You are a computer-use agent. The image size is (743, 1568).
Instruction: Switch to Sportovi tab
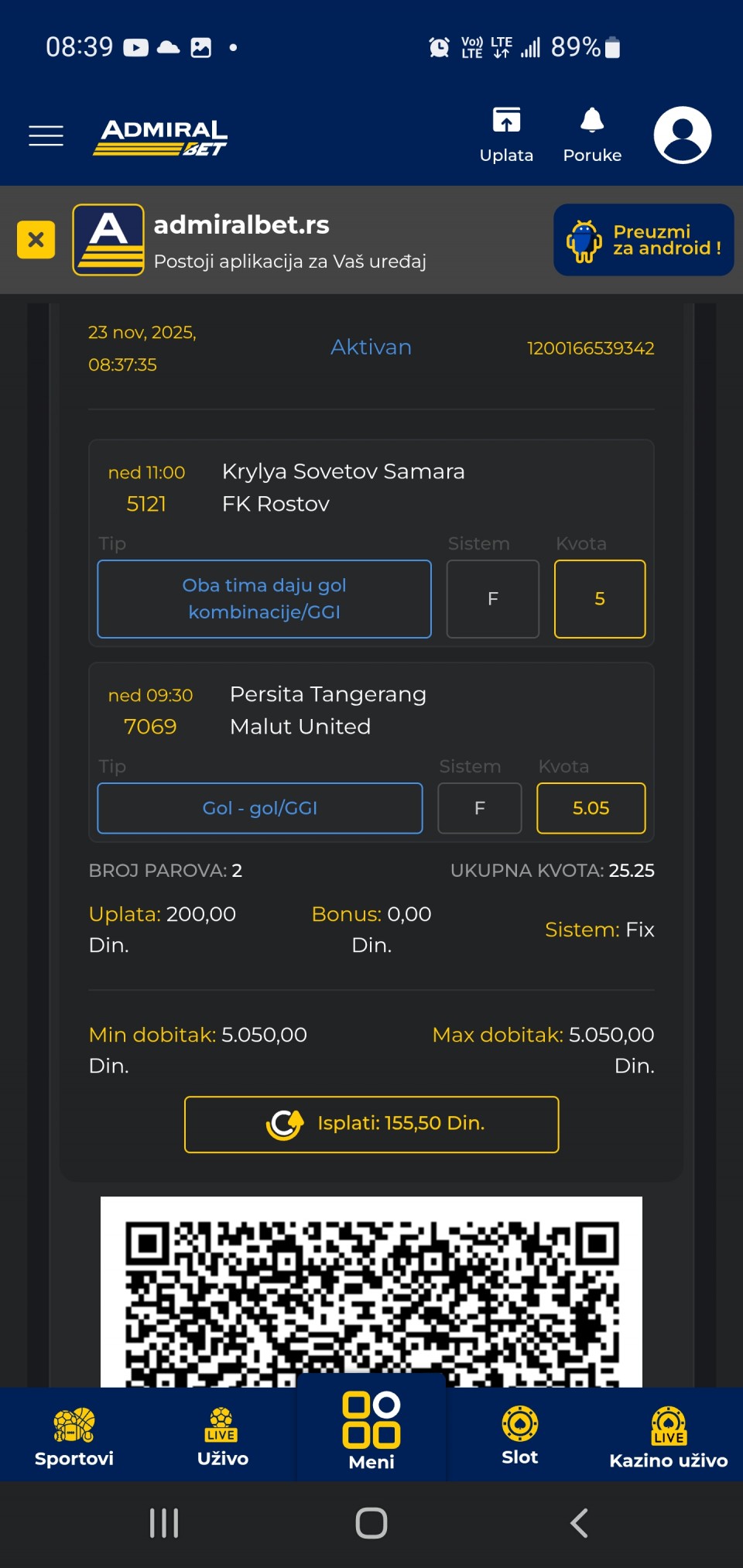tap(74, 1436)
